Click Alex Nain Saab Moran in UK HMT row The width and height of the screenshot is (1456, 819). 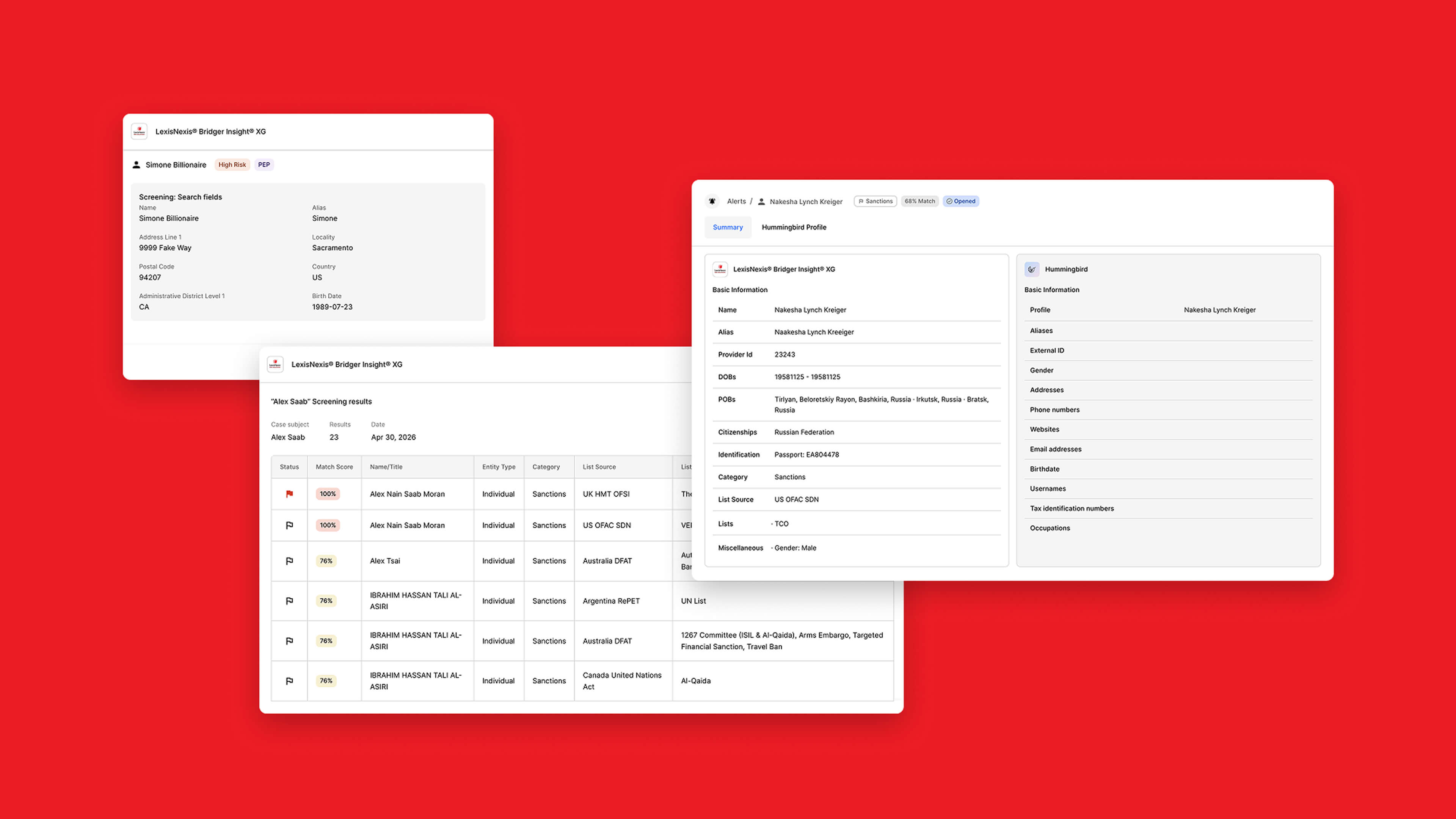407,494
